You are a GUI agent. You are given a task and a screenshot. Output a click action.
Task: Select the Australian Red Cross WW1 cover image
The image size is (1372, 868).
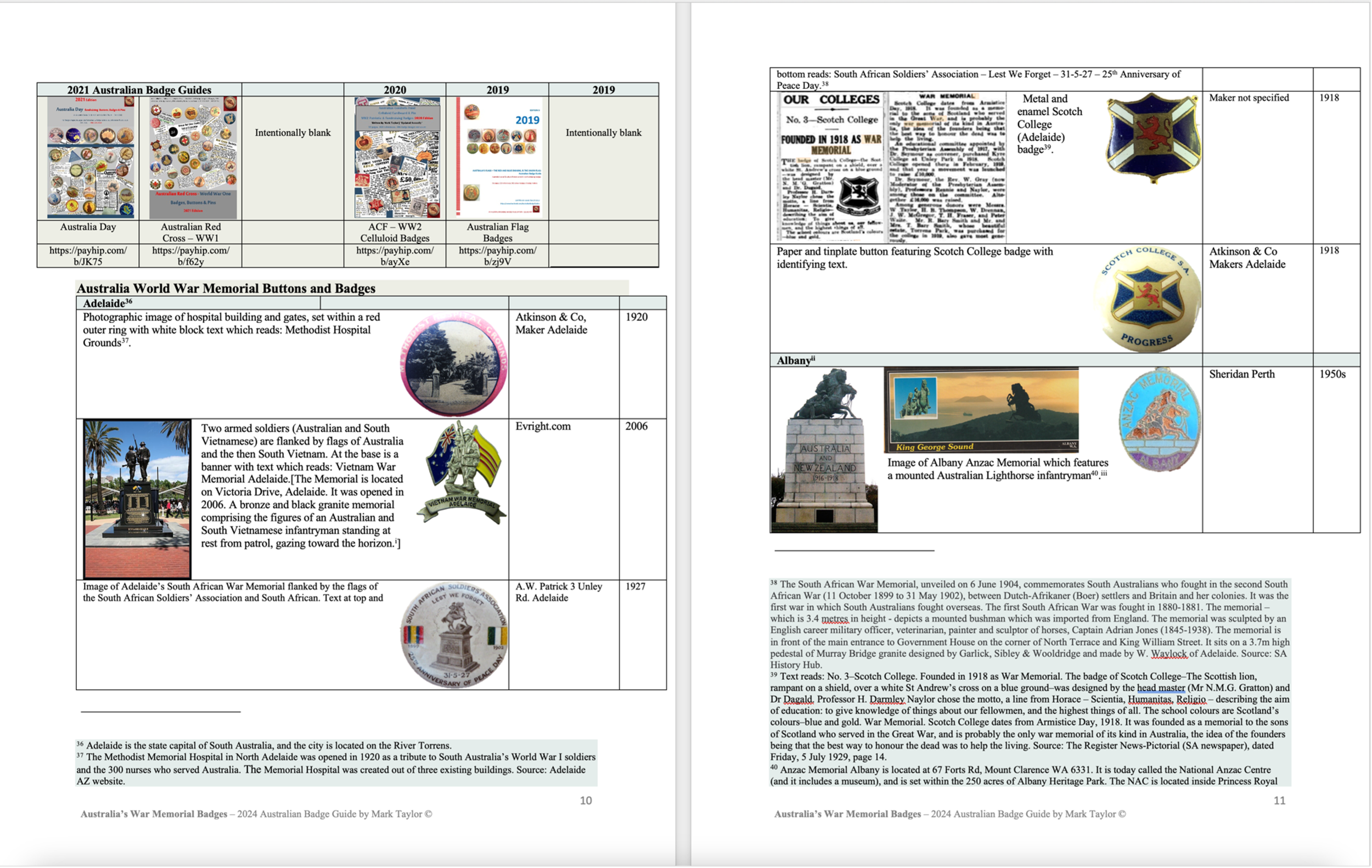click(x=193, y=157)
